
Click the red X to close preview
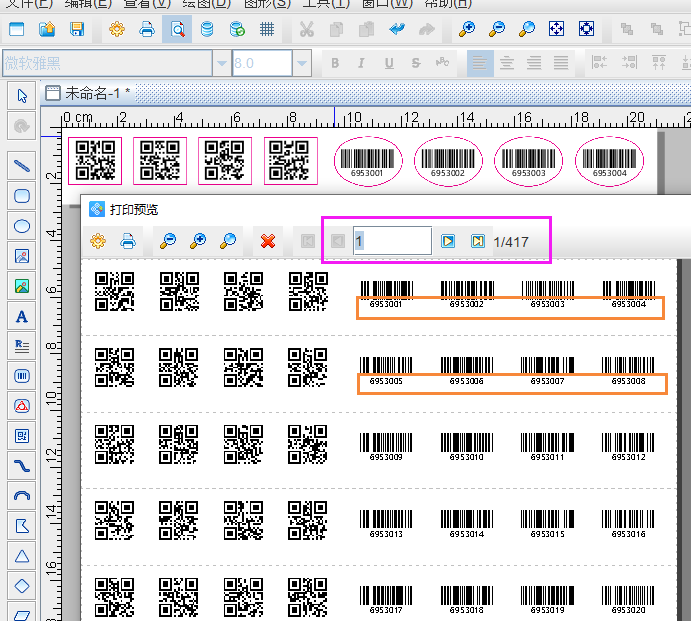(268, 241)
